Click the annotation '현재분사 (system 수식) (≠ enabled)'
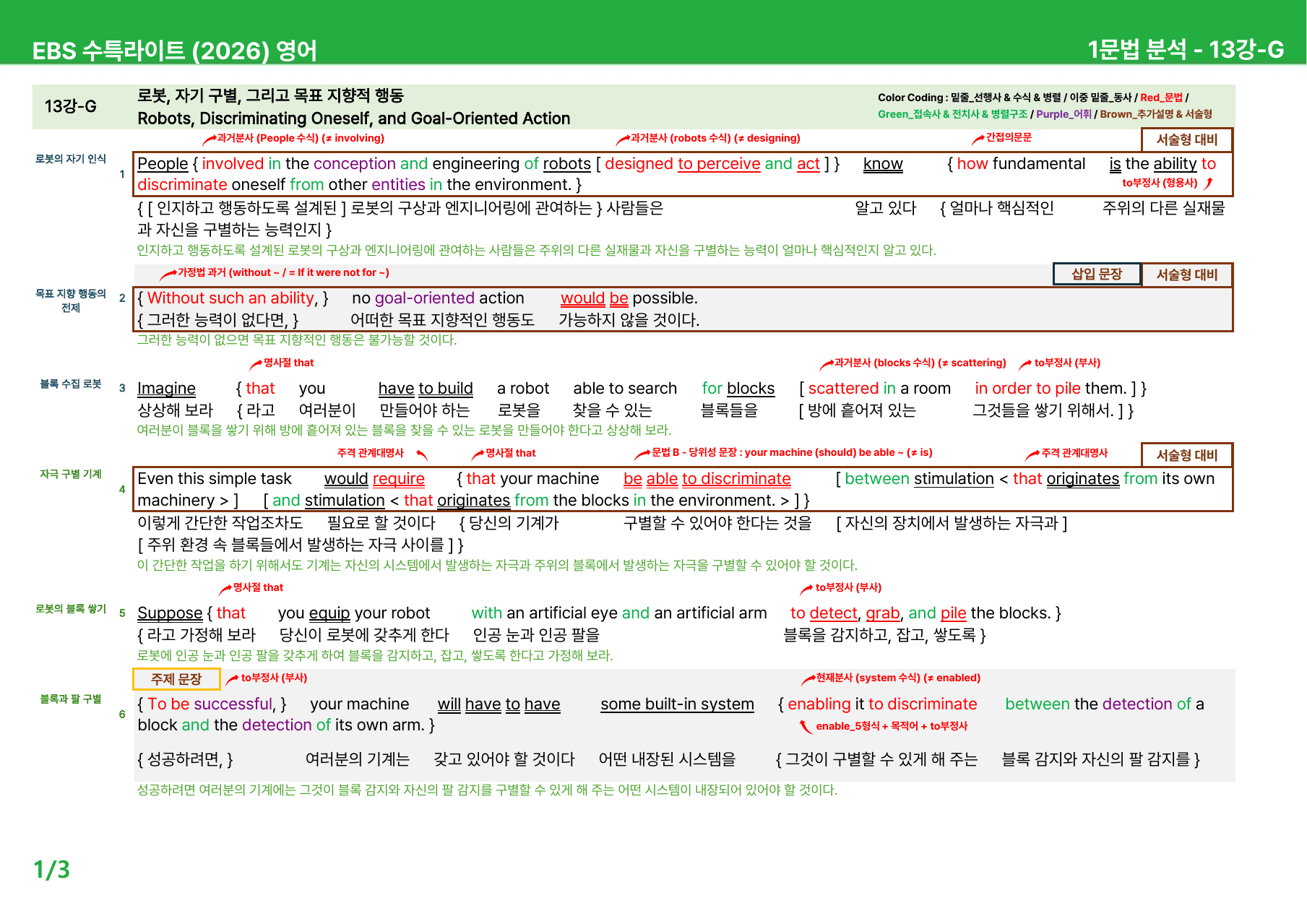The image size is (1307, 924). pos(898,678)
